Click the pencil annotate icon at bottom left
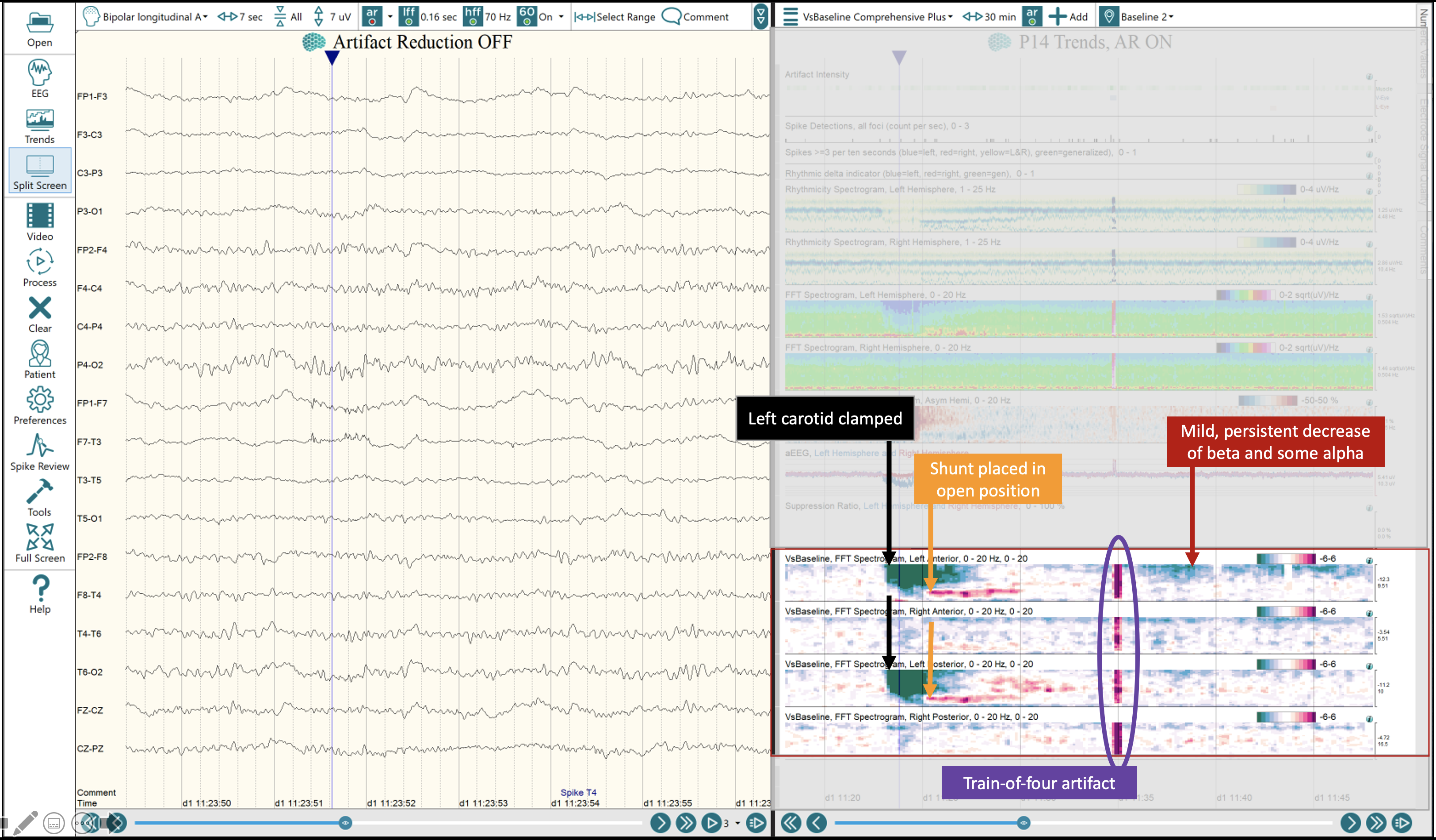Screen dimensions: 1436x840 pos(25,824)
